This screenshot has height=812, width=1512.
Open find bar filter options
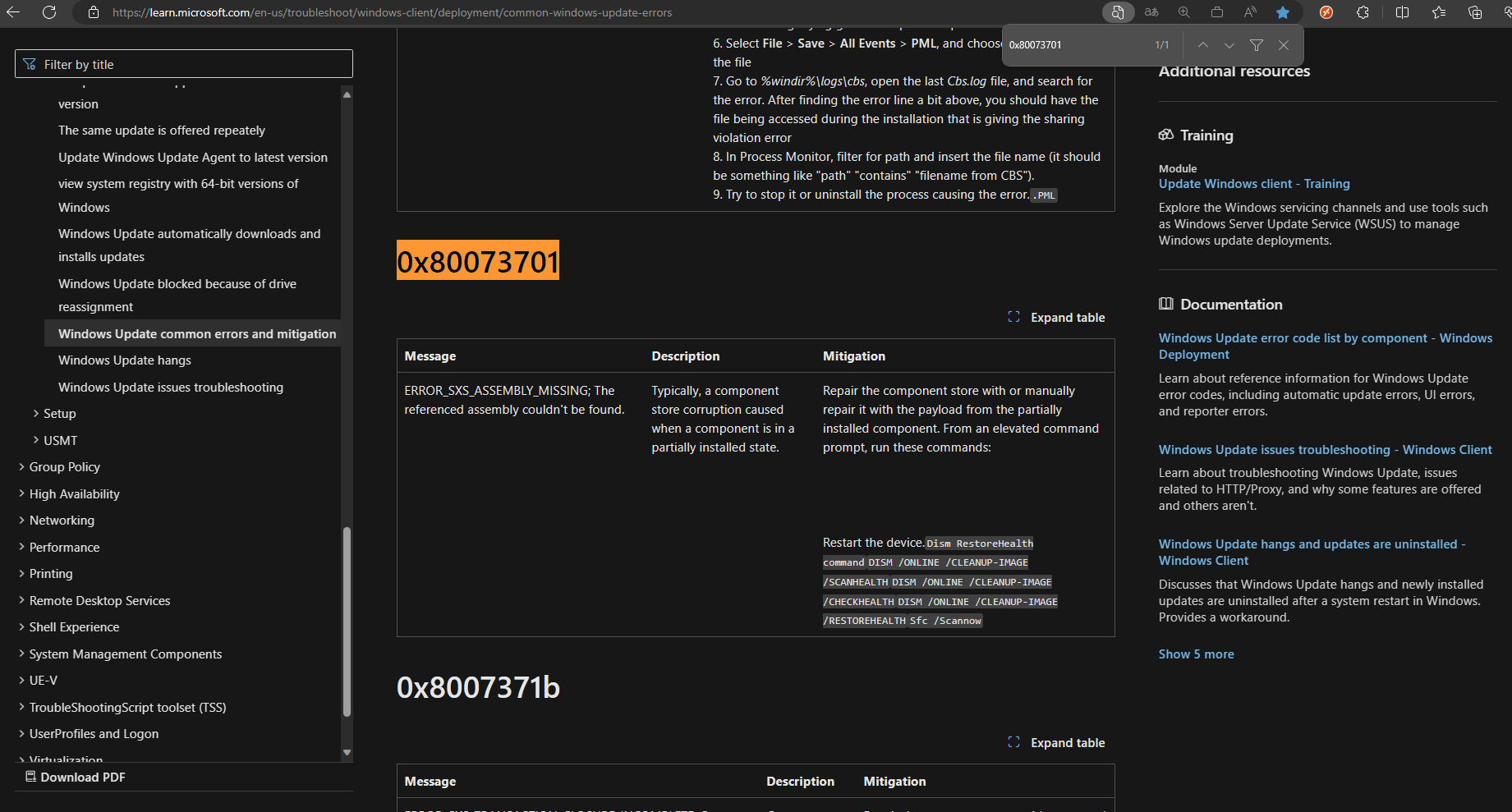pos(1257,45)
